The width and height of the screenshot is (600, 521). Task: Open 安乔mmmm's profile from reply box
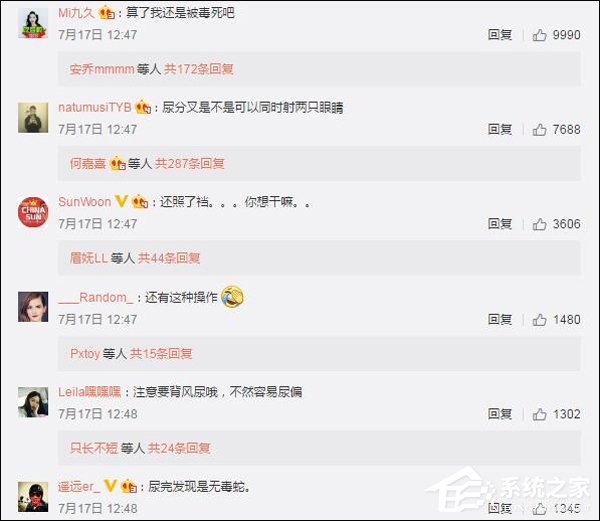[102, 69]
